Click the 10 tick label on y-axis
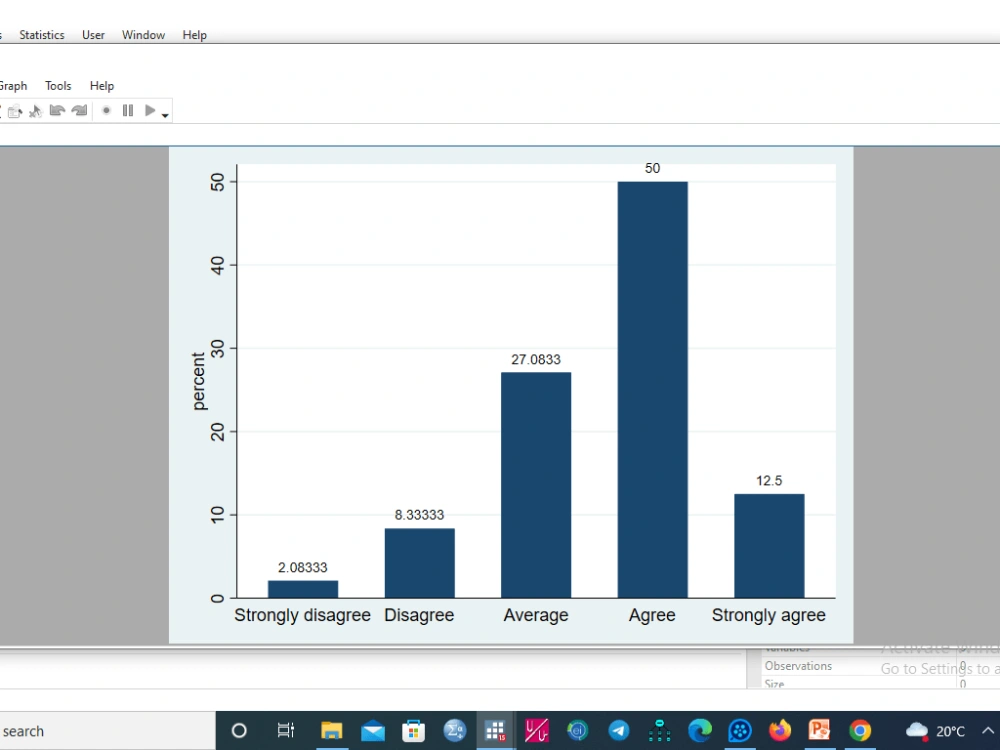This screenshot has height=750, width=1000. pos(217,515)
